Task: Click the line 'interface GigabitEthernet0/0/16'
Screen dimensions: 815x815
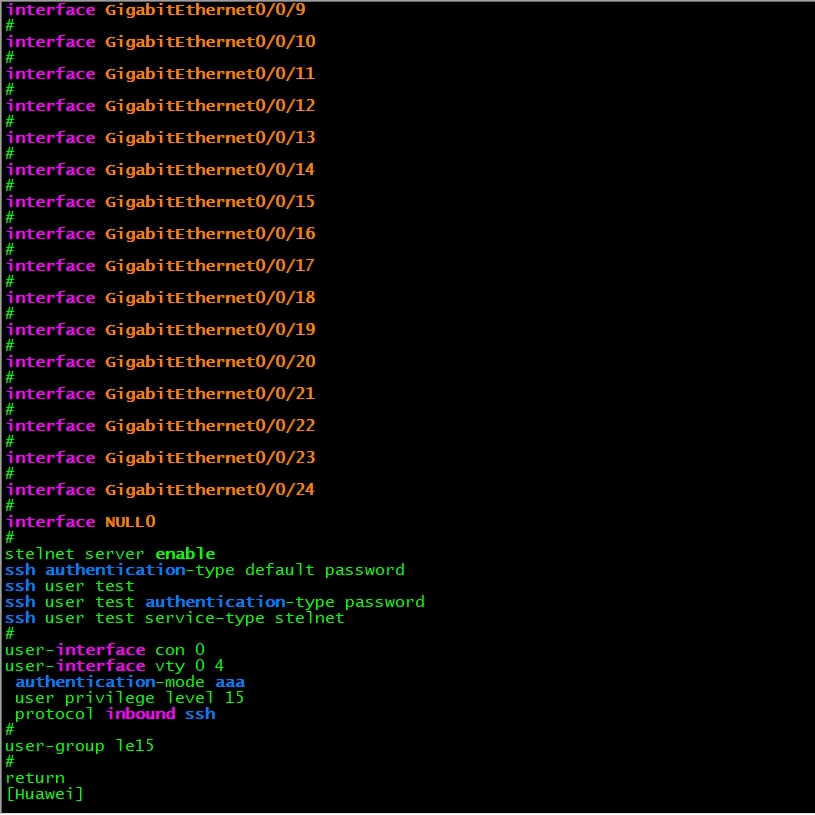Action: click(161, 234)
